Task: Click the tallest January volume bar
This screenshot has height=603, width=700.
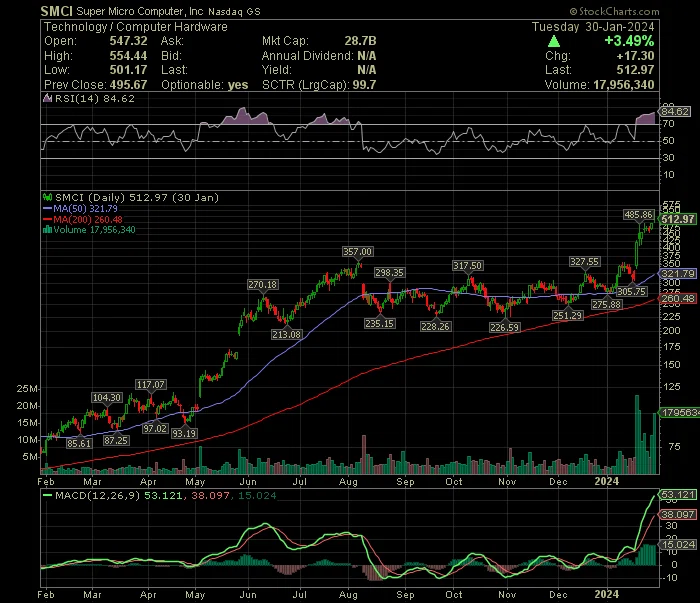Action: click(637, 434)
